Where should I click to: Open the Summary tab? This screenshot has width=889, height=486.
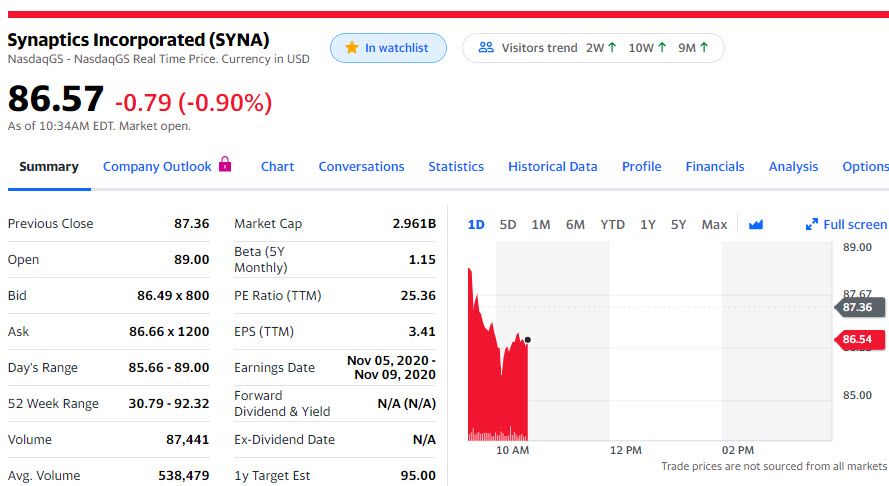click(x=49, y=167)
